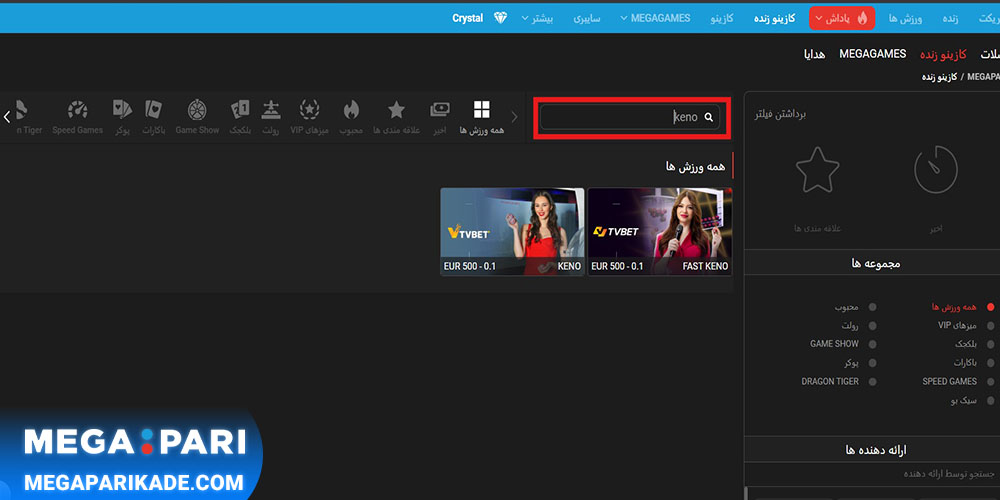The height and width of the screenshot is (500, 1000).
Task: Choose the پوکر radio option in sidebar
Action: point(872,363)
